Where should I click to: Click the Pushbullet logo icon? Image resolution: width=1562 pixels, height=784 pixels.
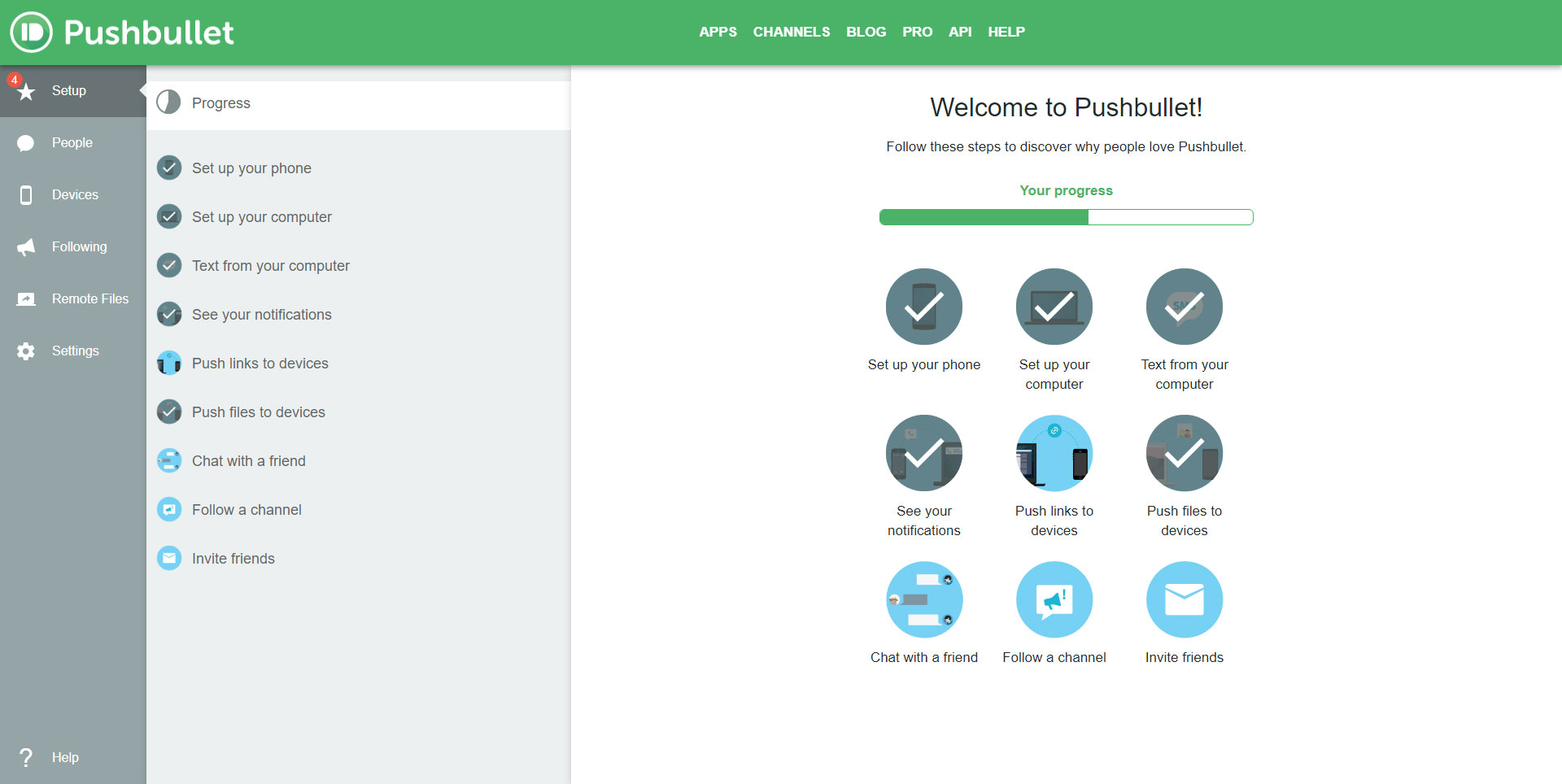31,32
